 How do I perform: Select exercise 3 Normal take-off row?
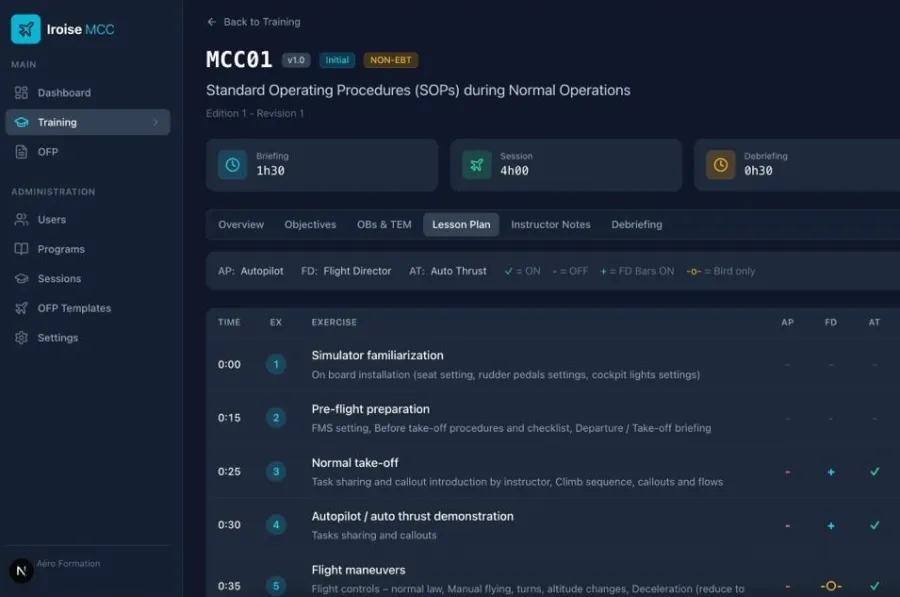pos(553,471)
